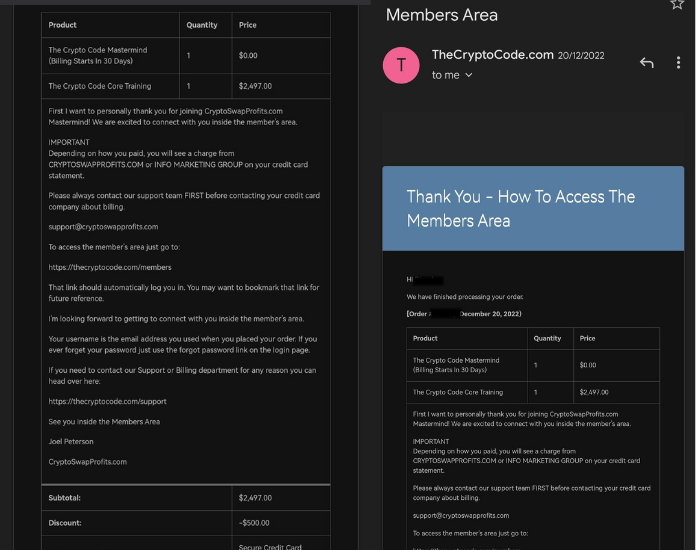This screenshot has width=700, height=550.
Task: Click 'Price' header in right email table
Action: tap(587, 338)
